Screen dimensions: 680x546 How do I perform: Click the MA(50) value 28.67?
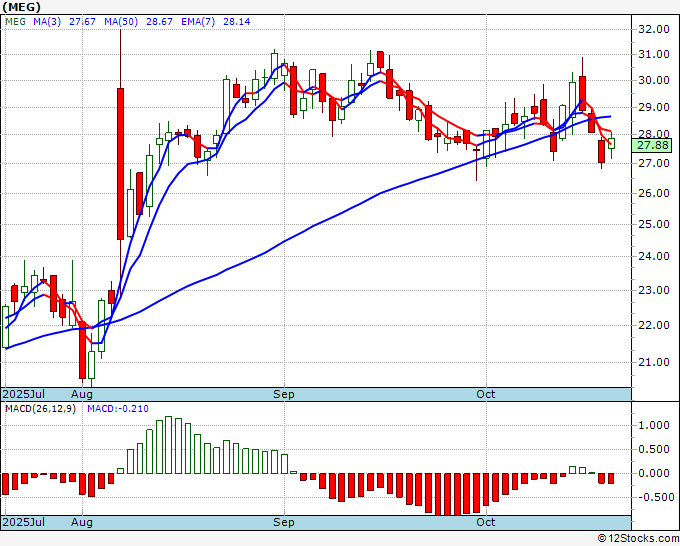159,21
